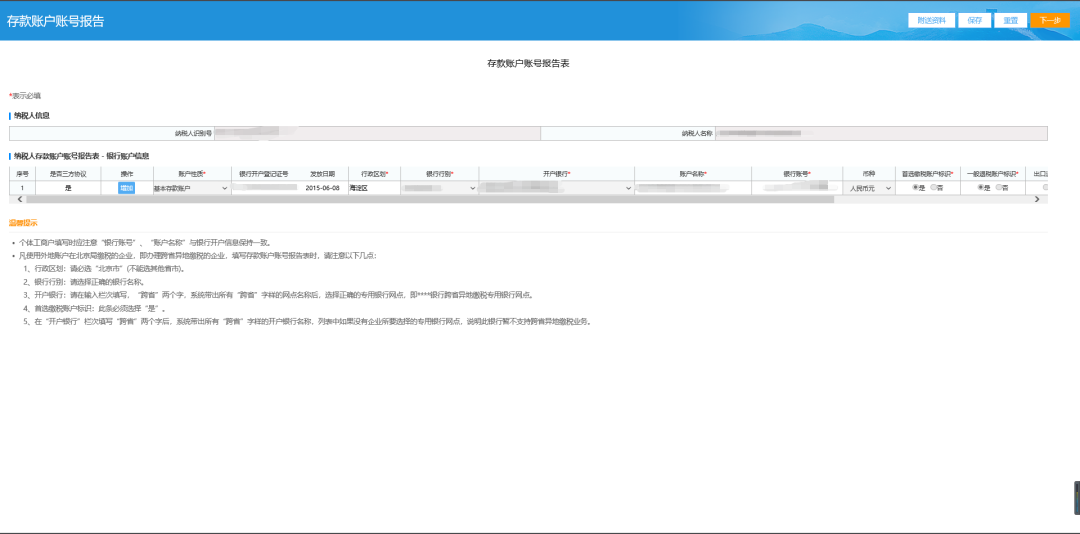Click the 开户银行 column header

(557, 174)
